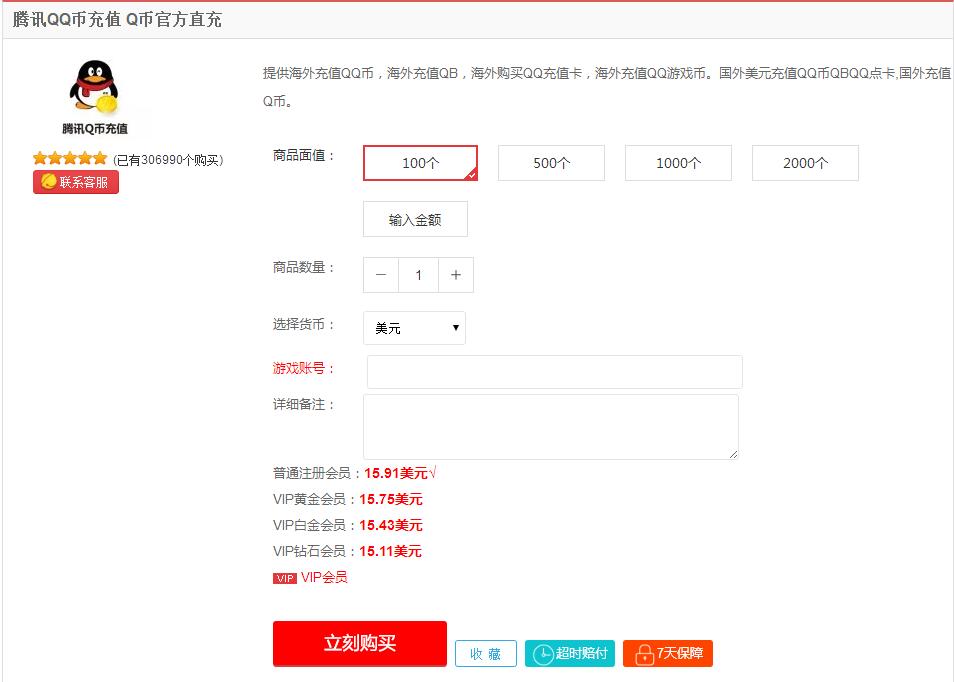
Task: Select the 2000个 face value option
Action: coord(806,163)
